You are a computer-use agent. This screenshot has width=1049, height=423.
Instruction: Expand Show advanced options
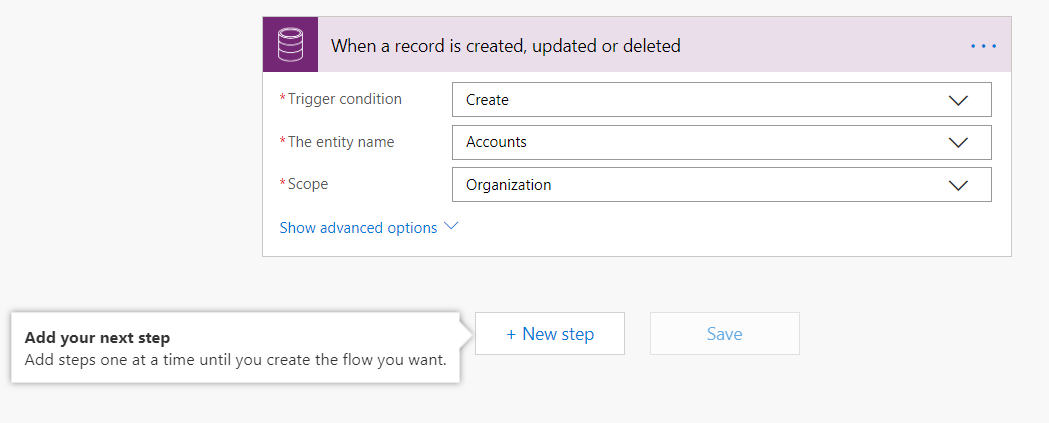tap(358, 228)
